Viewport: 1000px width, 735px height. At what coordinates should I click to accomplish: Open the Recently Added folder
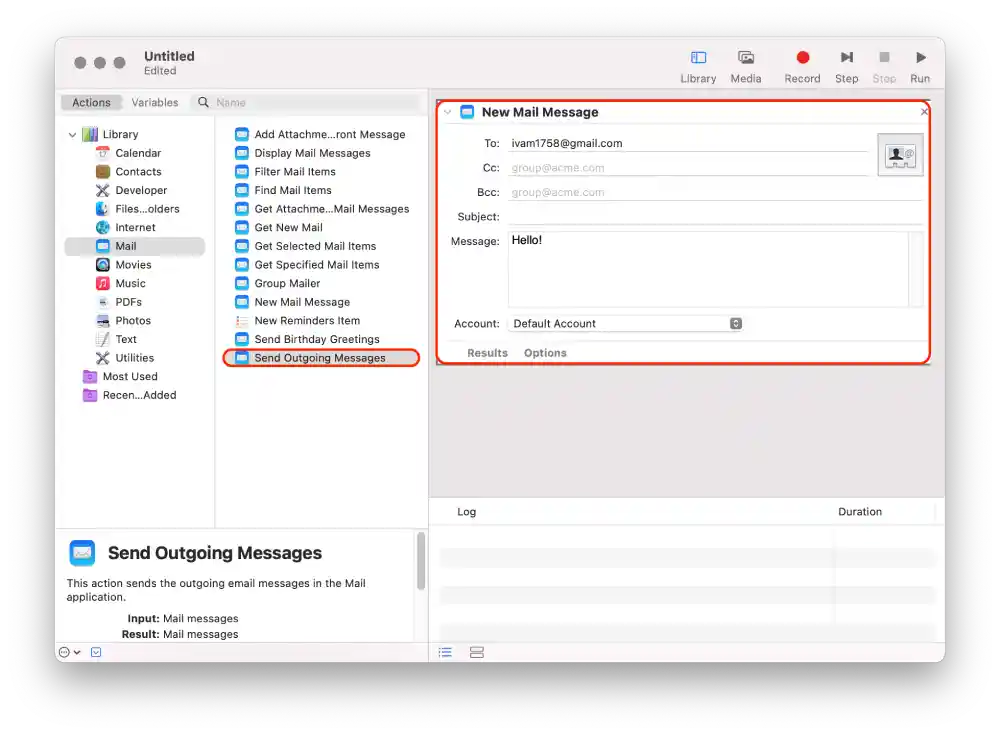(x=129, y=395)
